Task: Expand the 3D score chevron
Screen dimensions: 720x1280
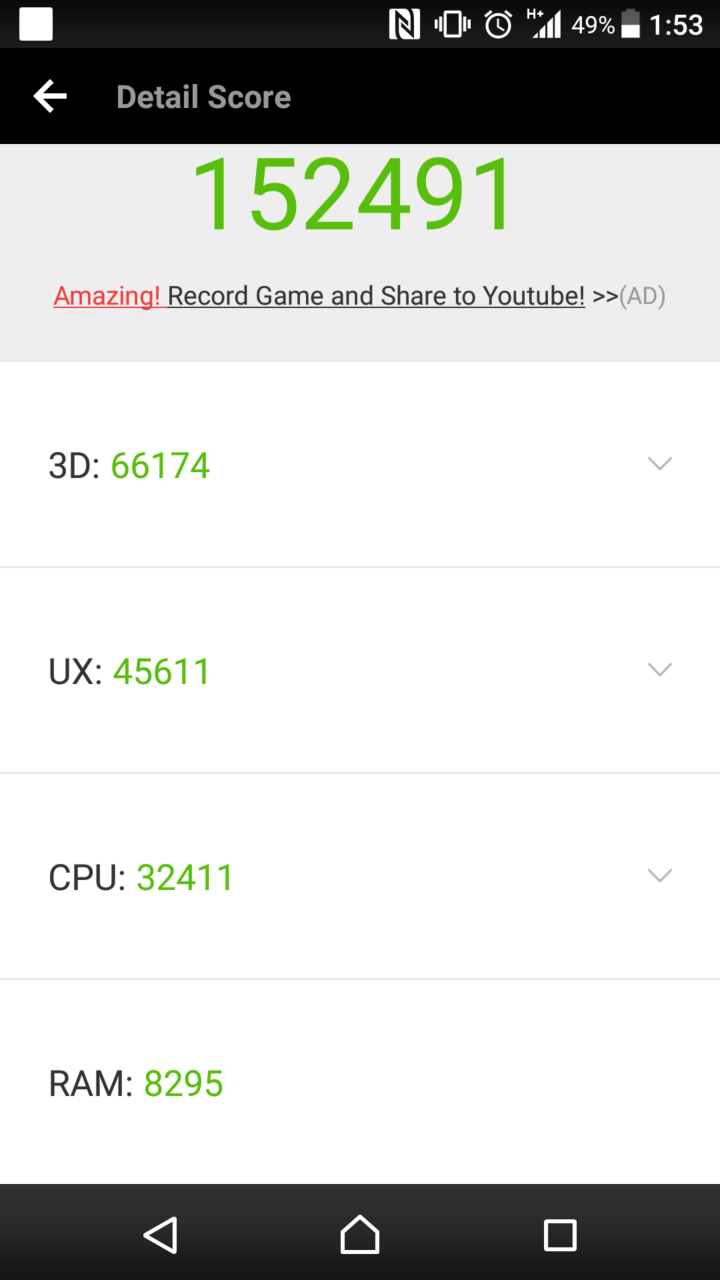Action: 659,463
